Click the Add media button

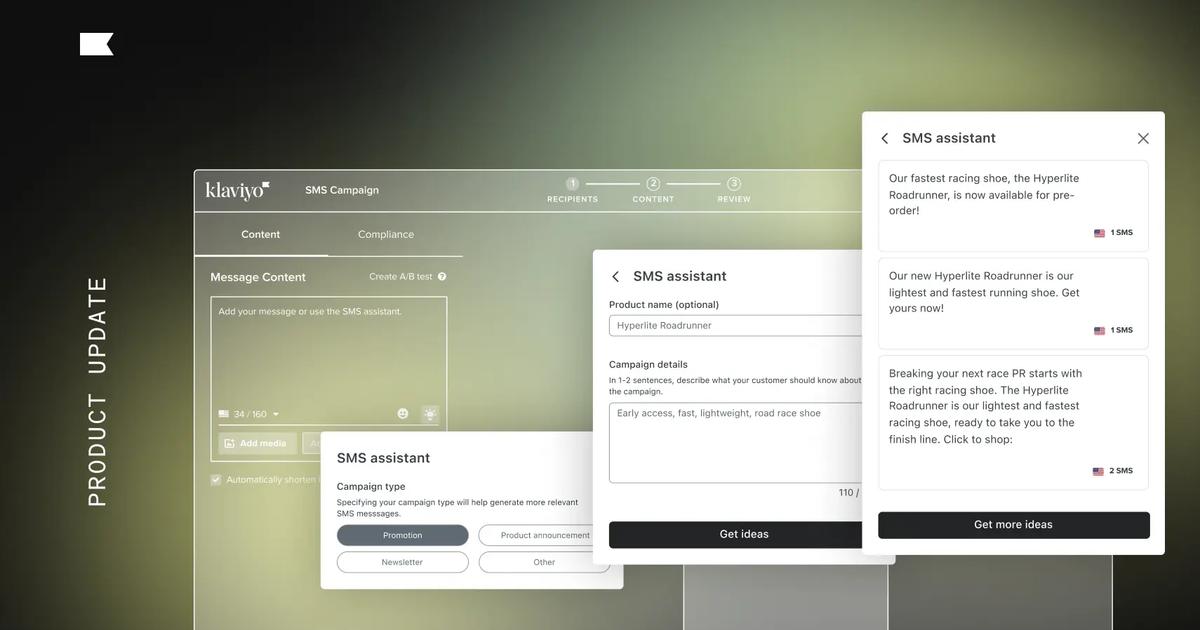pos(255,443)
